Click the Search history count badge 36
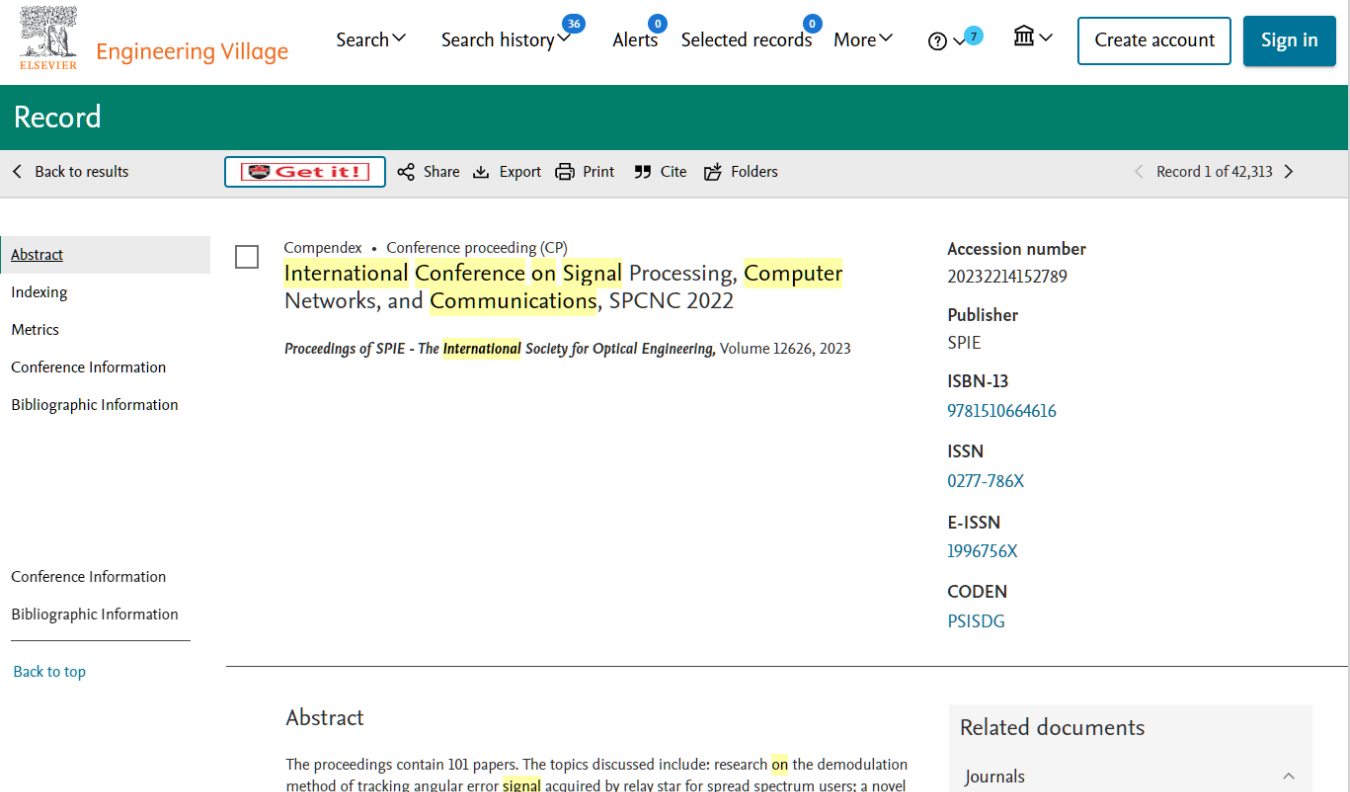This screenshot has height=792, width=1350. point(573,23)
